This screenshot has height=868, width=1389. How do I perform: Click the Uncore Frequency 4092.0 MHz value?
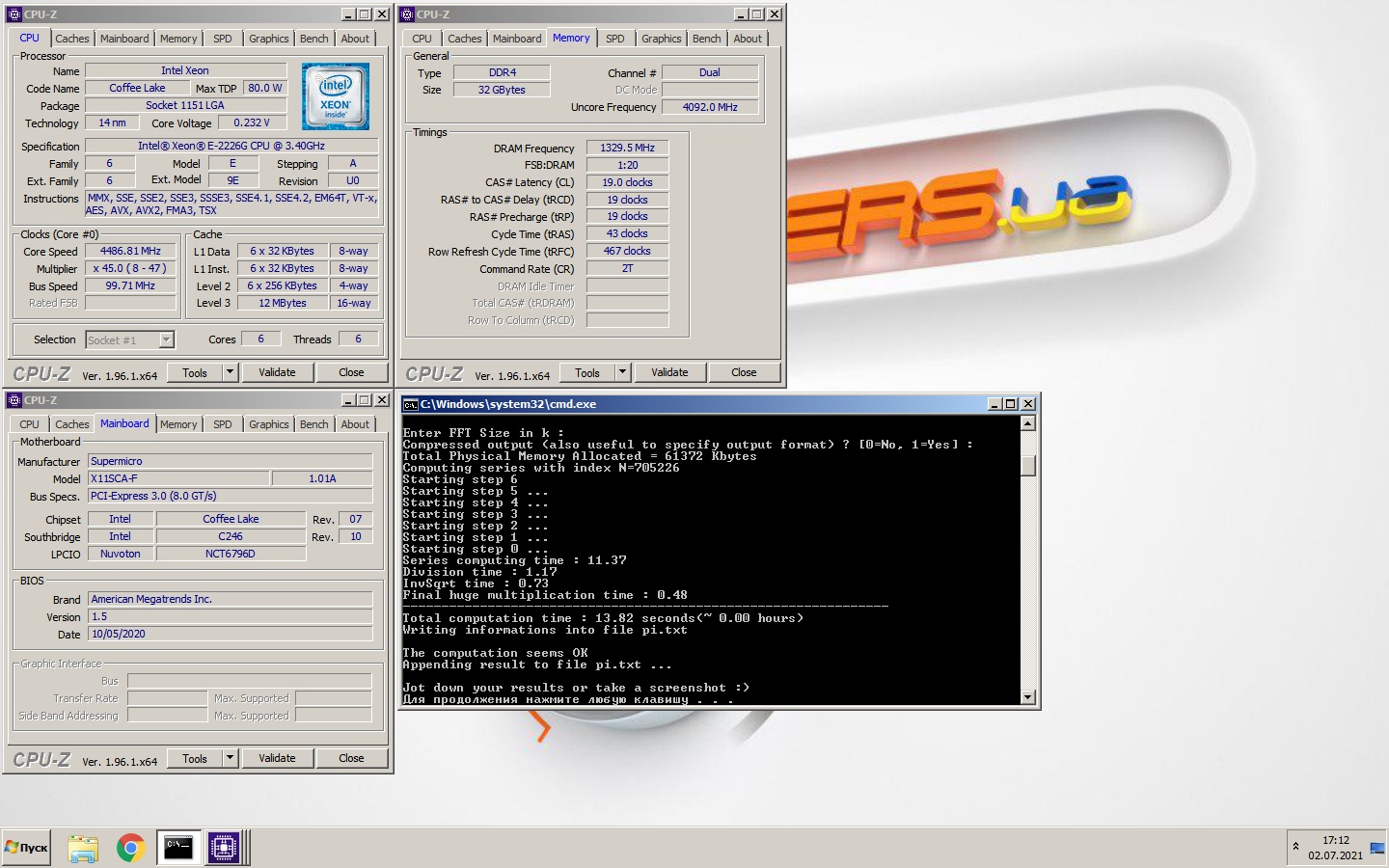[710, 107]
